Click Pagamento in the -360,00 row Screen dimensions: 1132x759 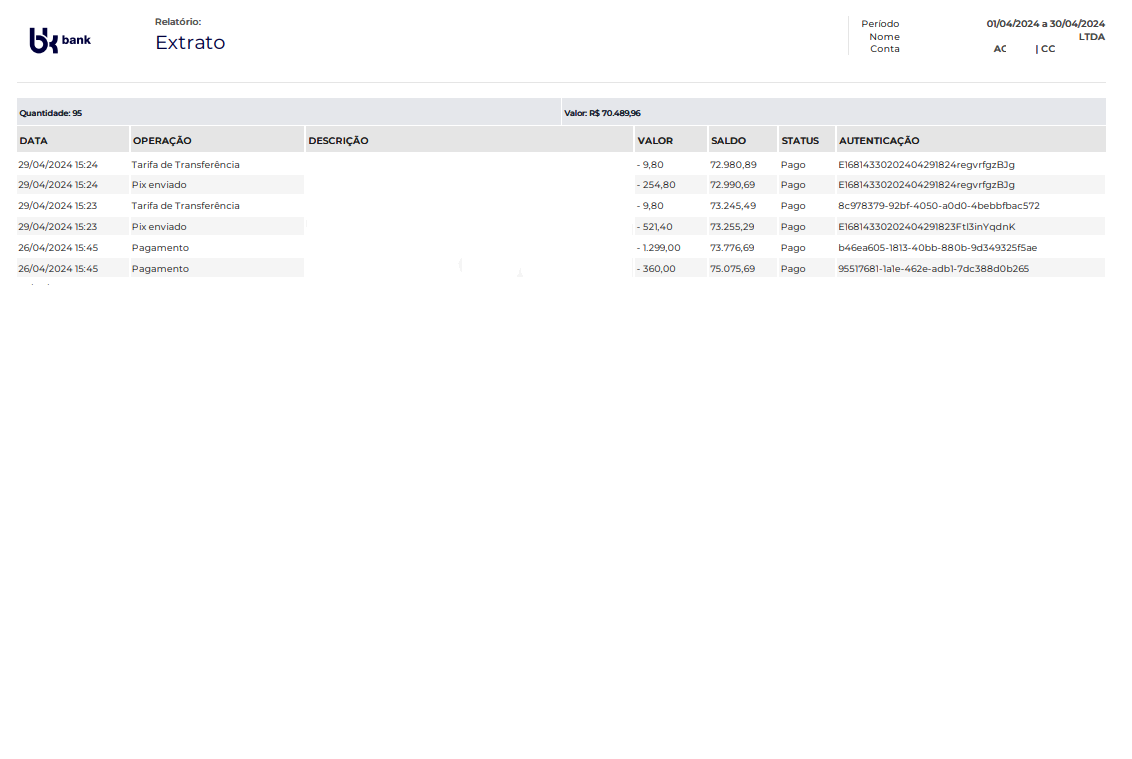tap(160, 269)
